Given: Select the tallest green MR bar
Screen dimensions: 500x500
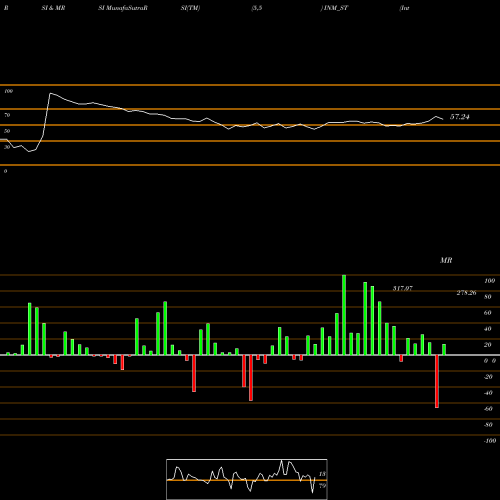Looking at the screenshot, I should (344, 315).
